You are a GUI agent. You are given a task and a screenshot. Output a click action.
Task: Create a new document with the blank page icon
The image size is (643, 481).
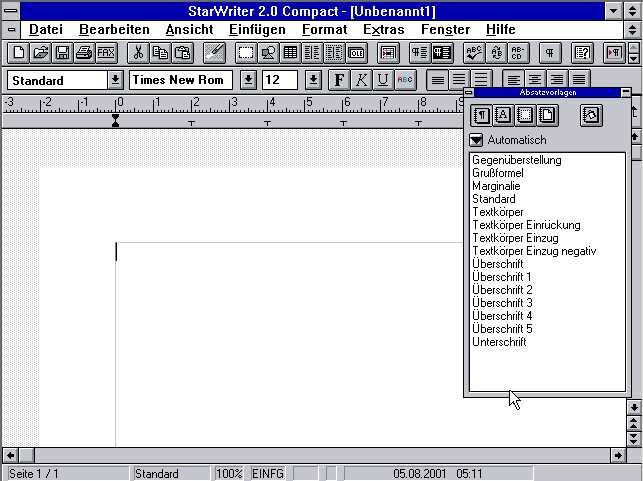pos(18,53)
